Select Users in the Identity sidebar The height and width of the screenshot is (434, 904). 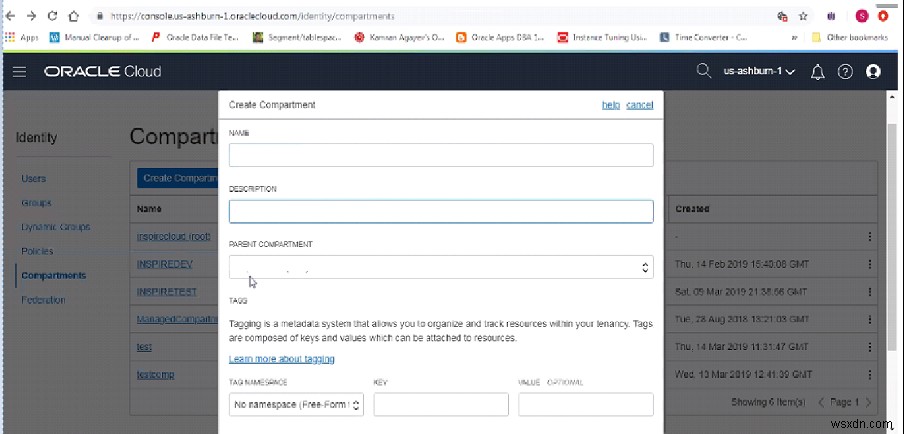click(33, 179)
